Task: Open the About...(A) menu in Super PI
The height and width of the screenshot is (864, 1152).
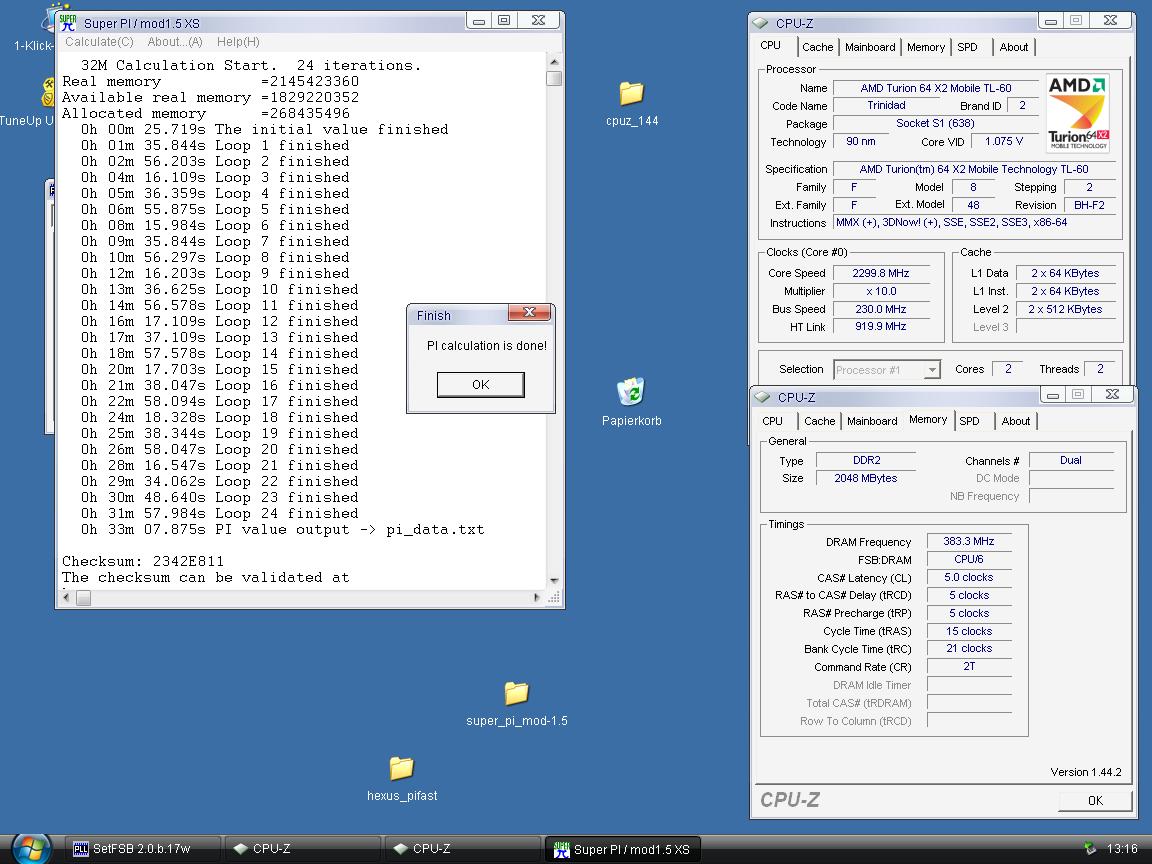Action: click(x=175, y=42)
